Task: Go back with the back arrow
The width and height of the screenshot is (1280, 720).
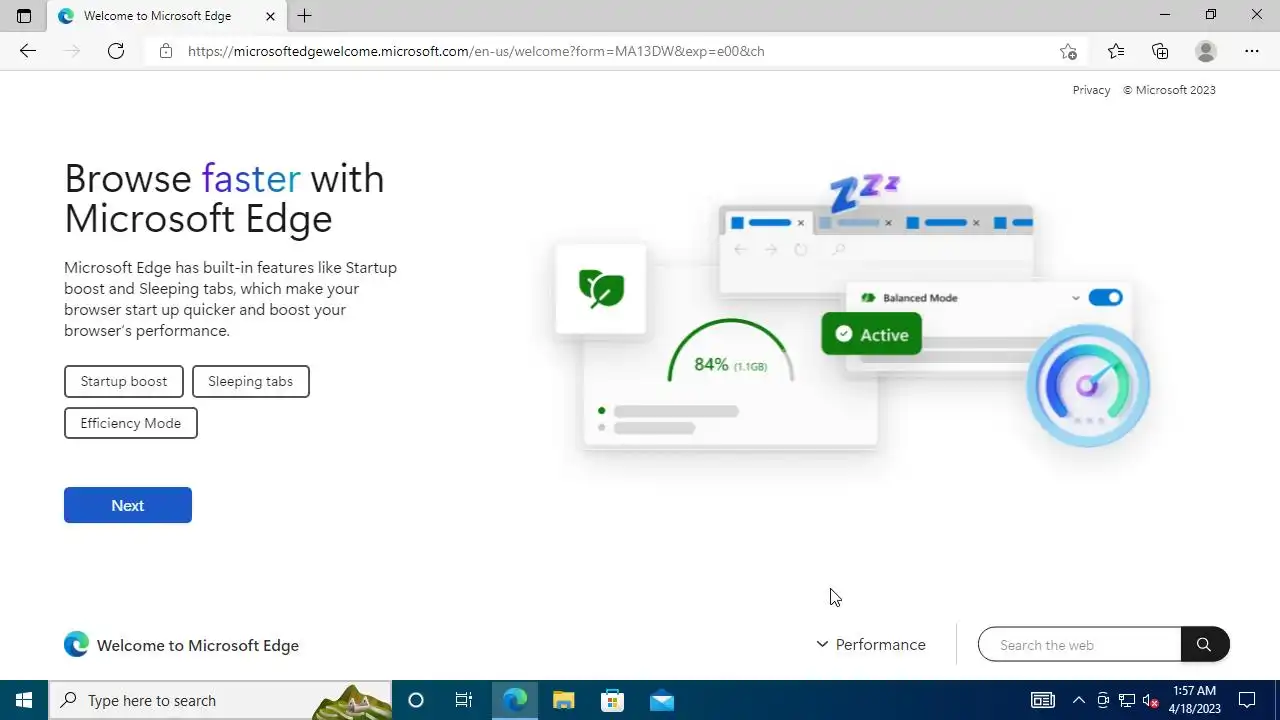Action: pos(27,51)
